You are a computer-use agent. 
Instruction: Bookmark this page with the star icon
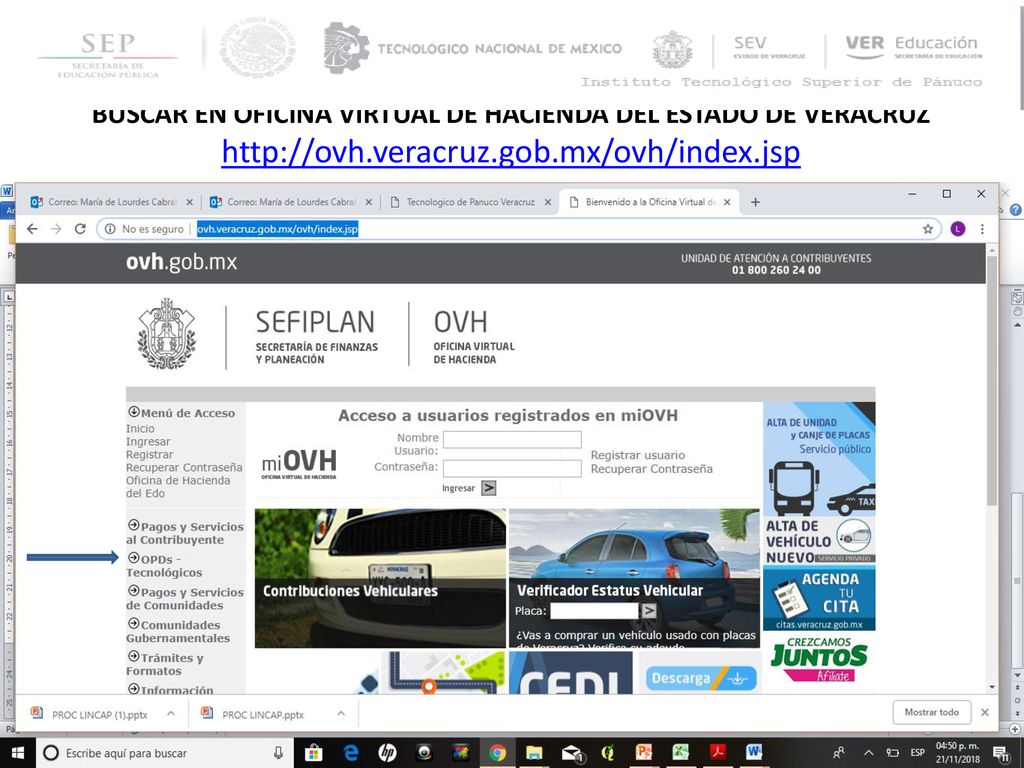tap(927, 229)
